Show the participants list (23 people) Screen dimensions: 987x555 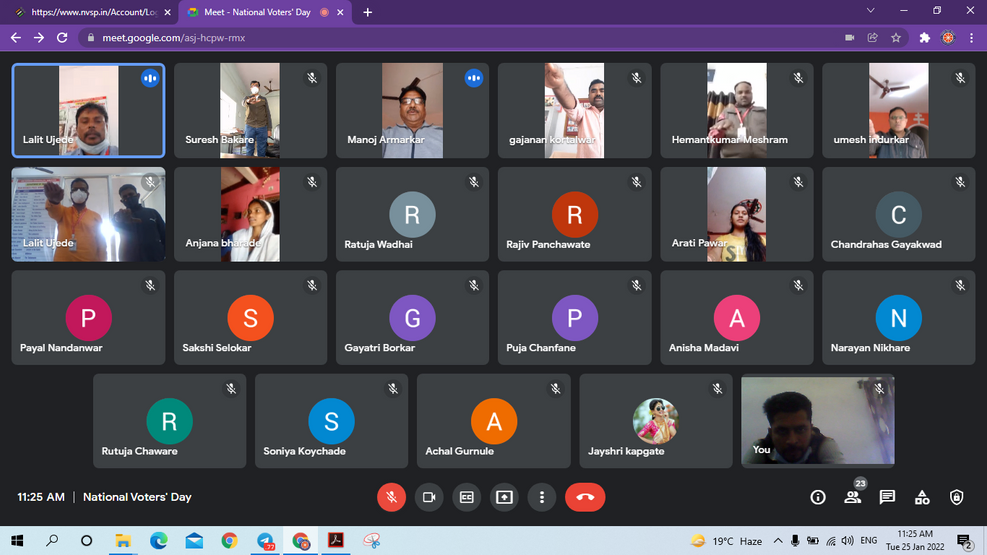852,497
